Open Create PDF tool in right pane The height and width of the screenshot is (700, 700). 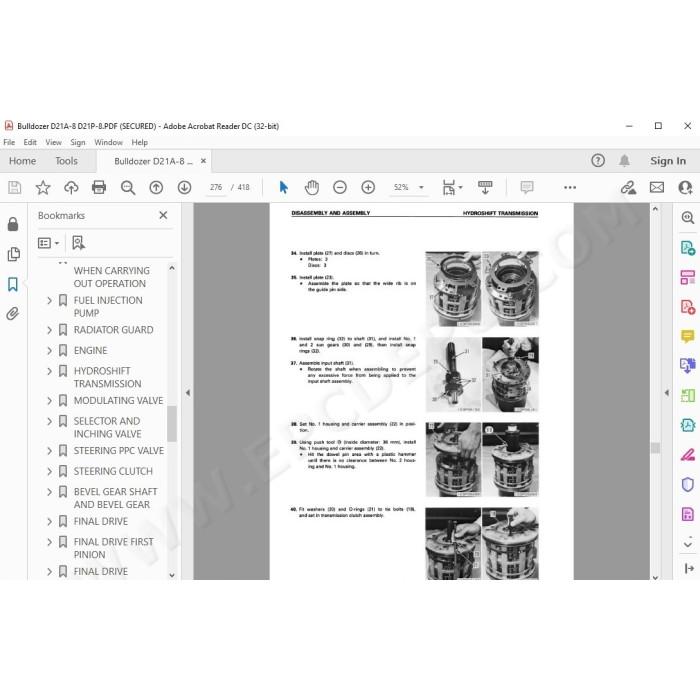pyautogui.click(x=688, y=307)
